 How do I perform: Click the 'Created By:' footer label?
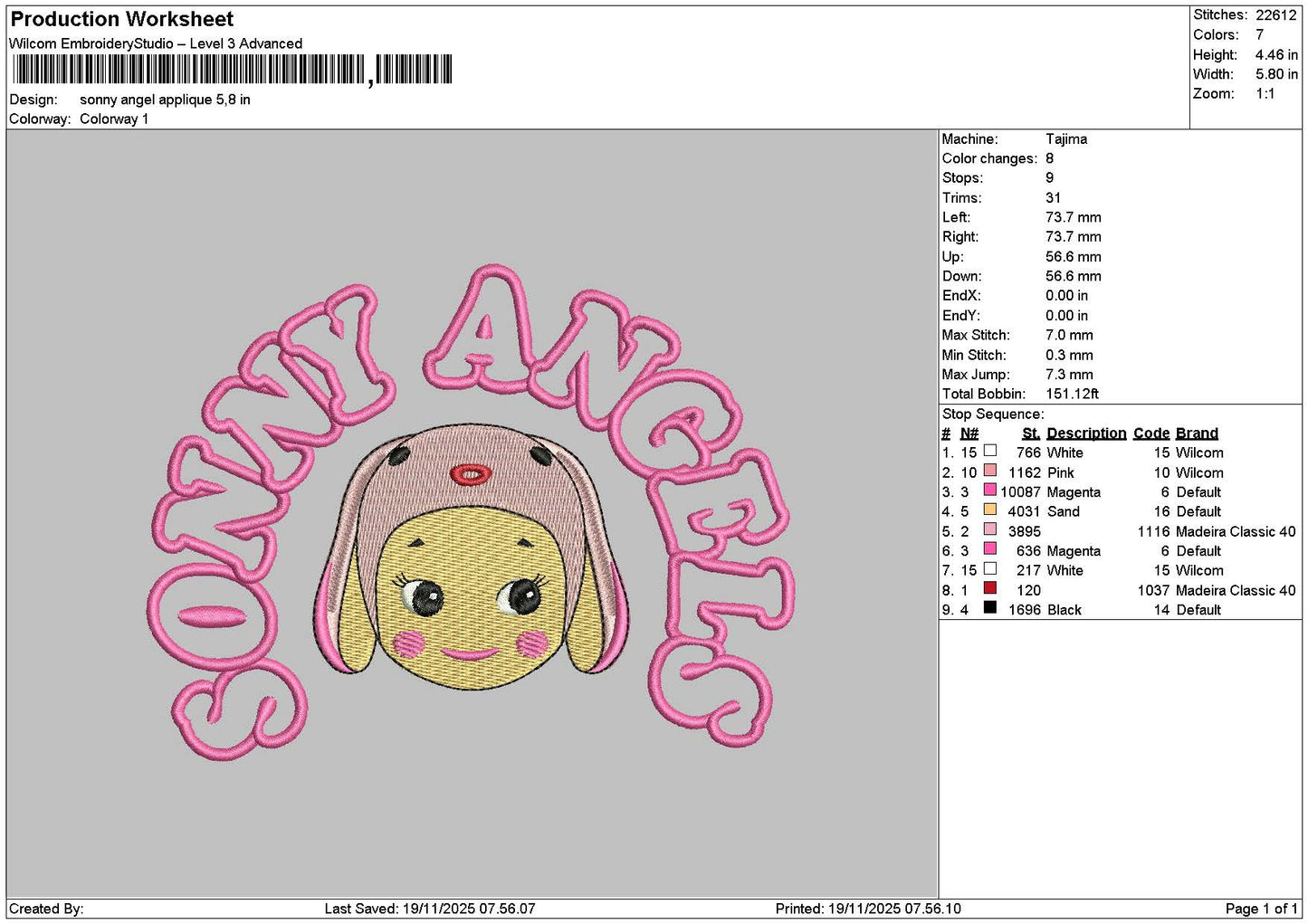pos(46,909)
